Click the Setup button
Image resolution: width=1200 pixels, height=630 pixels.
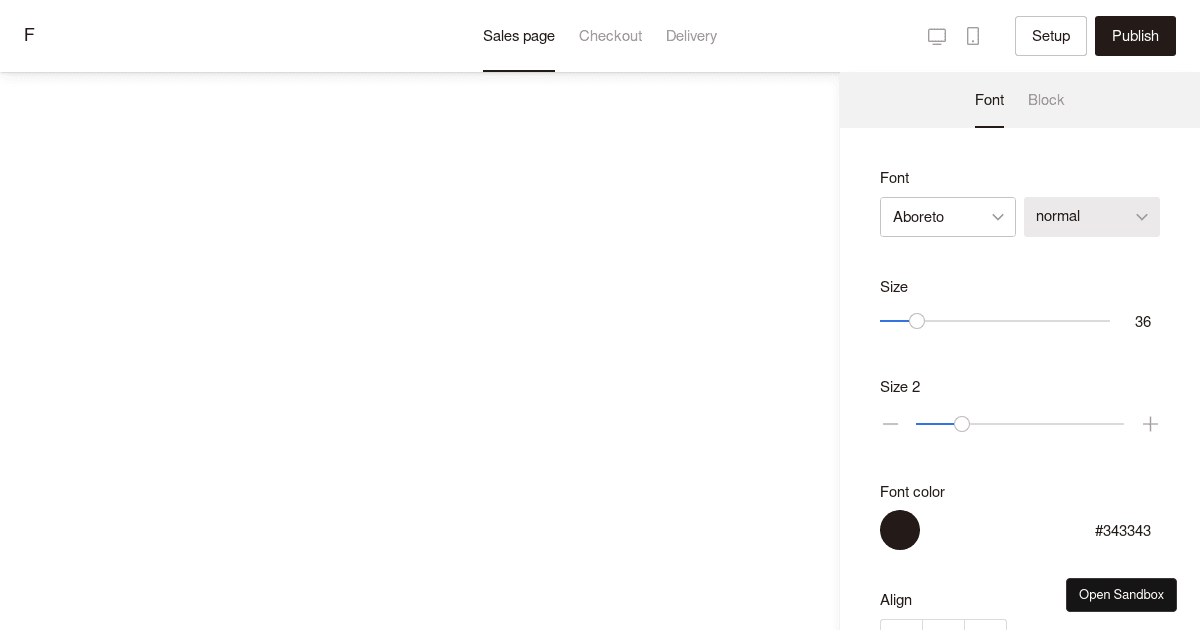[1051, 36]
